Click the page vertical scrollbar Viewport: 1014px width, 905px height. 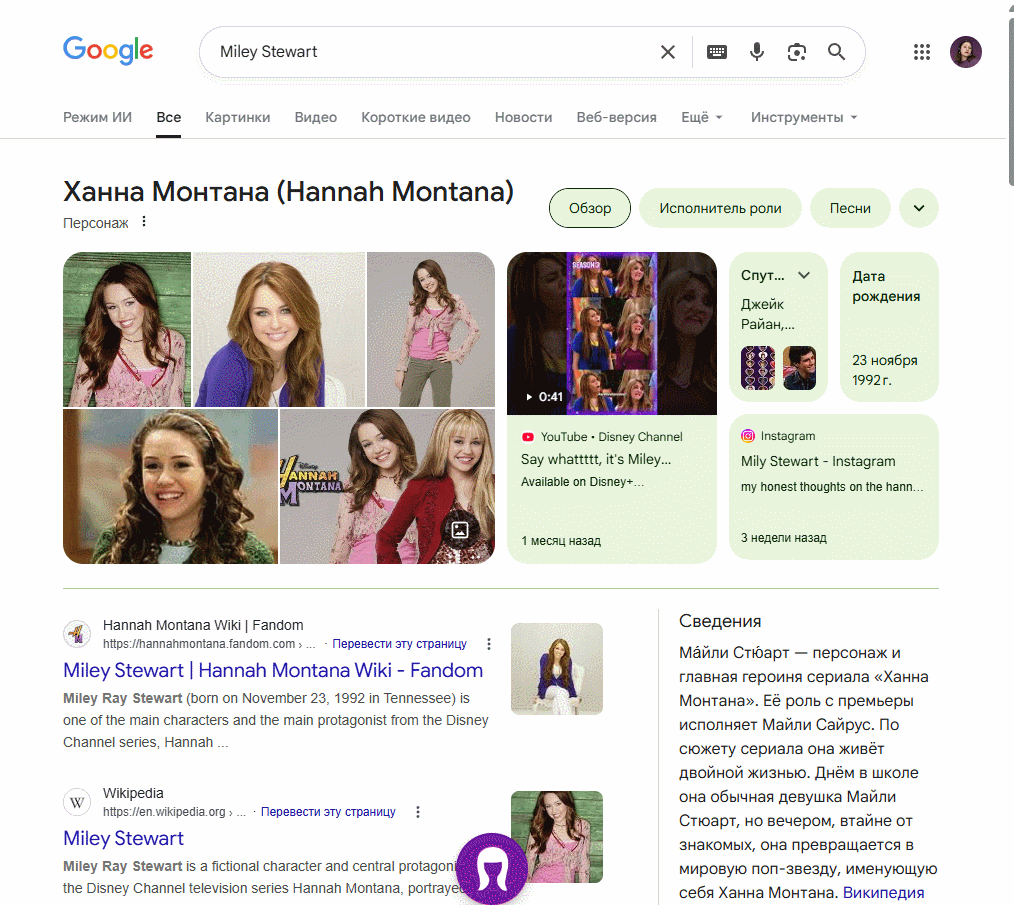point(1011,104)
